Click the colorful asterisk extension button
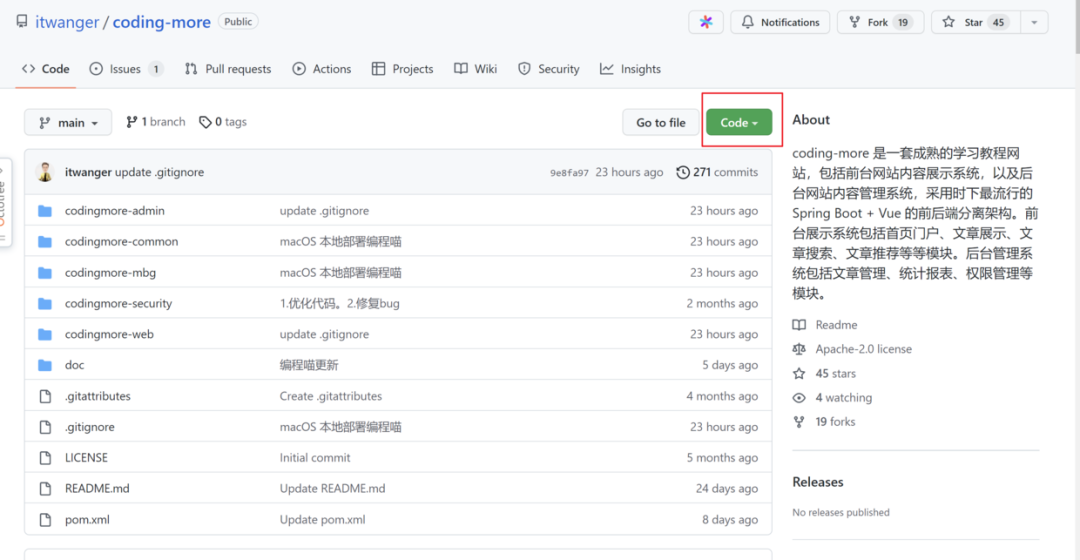Screen dimensions: 1080x560 pos(706,22)
